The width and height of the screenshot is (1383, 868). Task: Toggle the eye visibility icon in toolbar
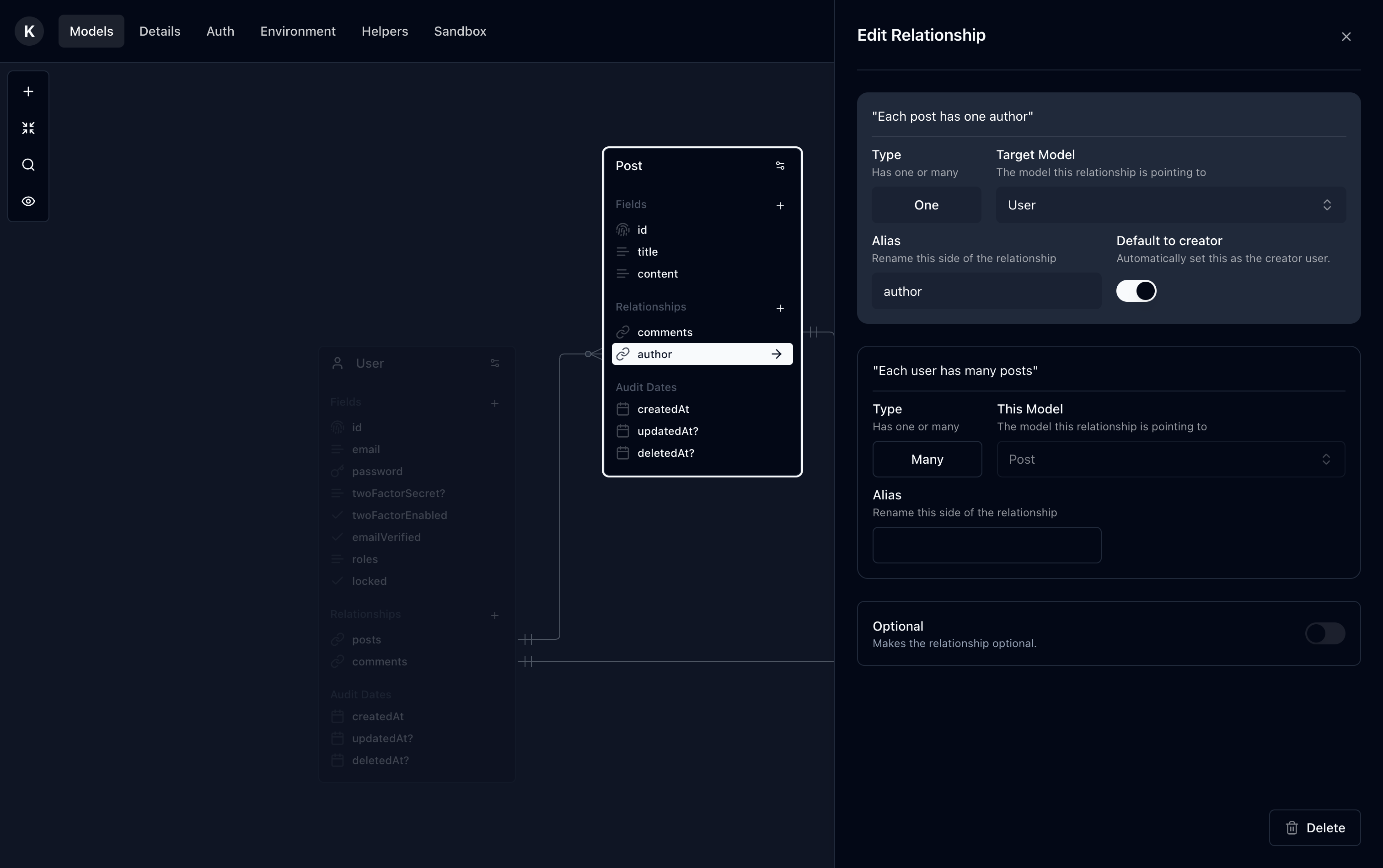28,202
